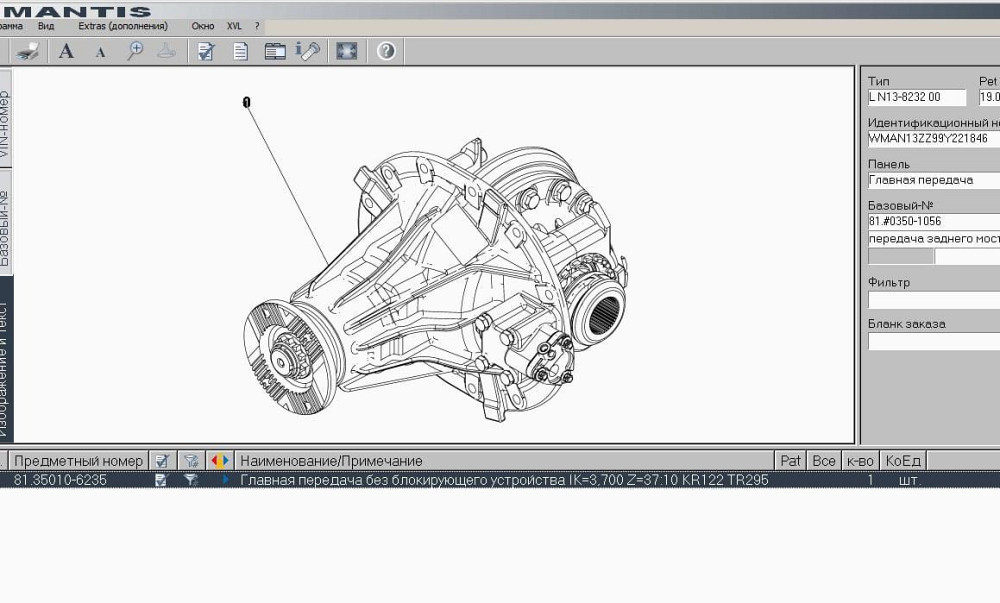Open the Extras (дополнения) menu
Screen dimensions: 1000x603
coord(123,26)
